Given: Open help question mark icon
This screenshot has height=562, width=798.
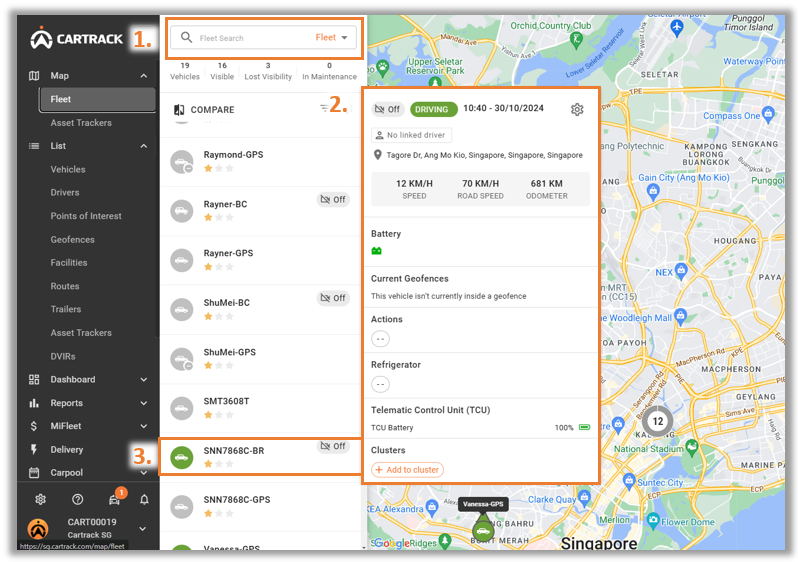Looking at the screenshot, I should (77, 499).
